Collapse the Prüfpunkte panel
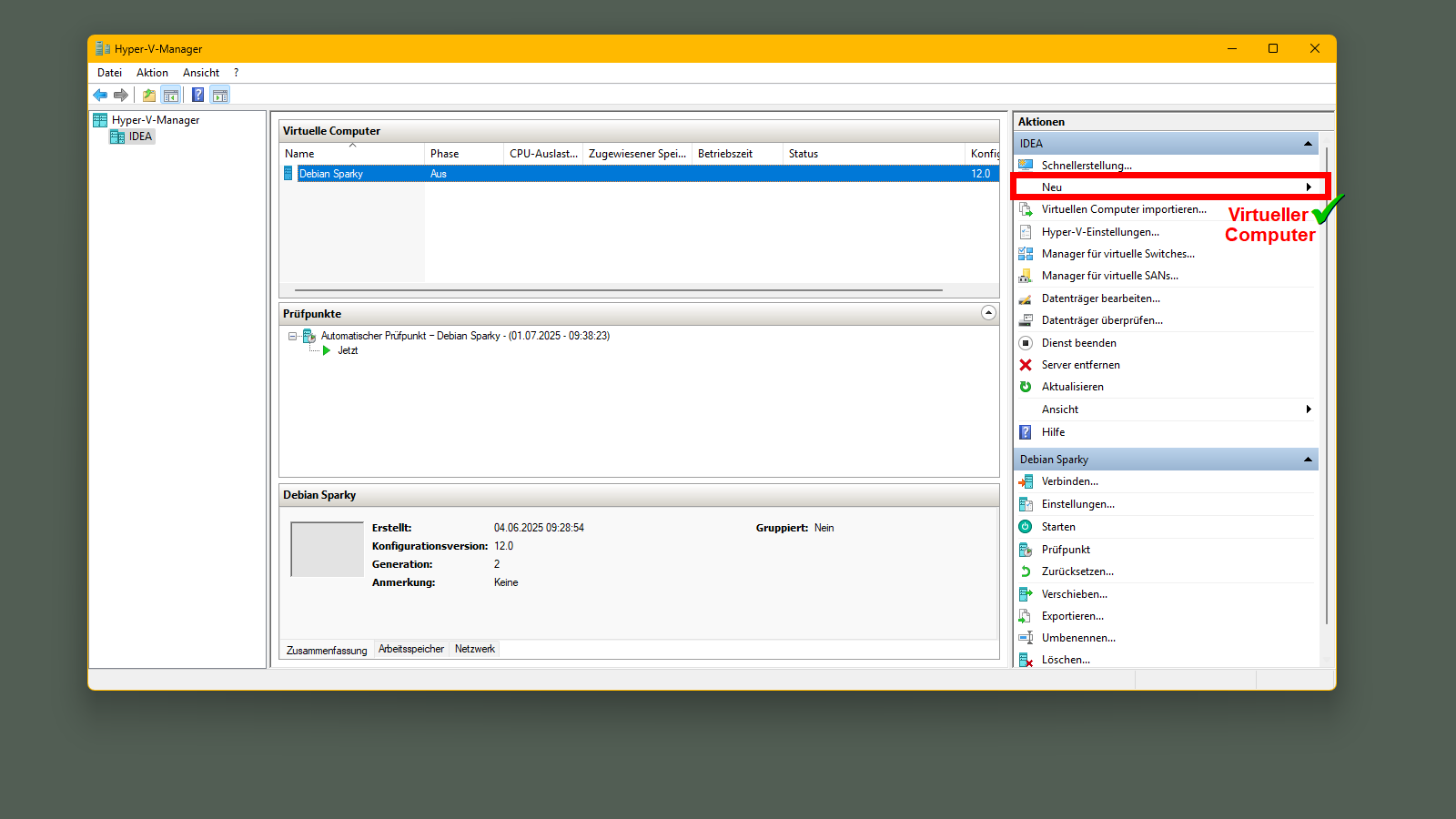Screen dimensions: 1456x819 (x=988, y=313)
